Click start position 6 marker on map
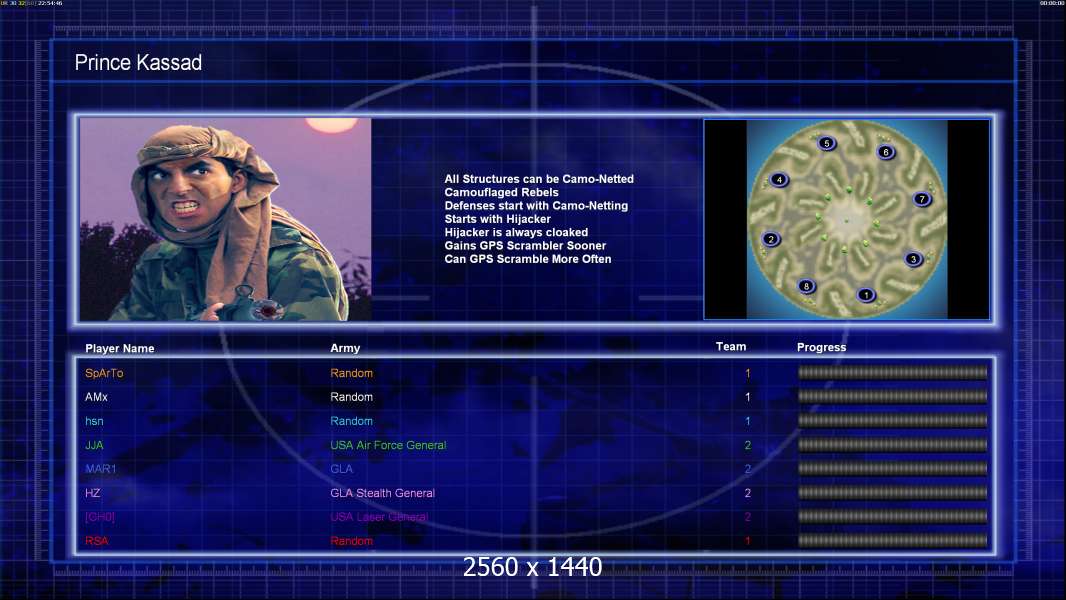Viewport: 1066px width, 600px height. coord(885,152)
